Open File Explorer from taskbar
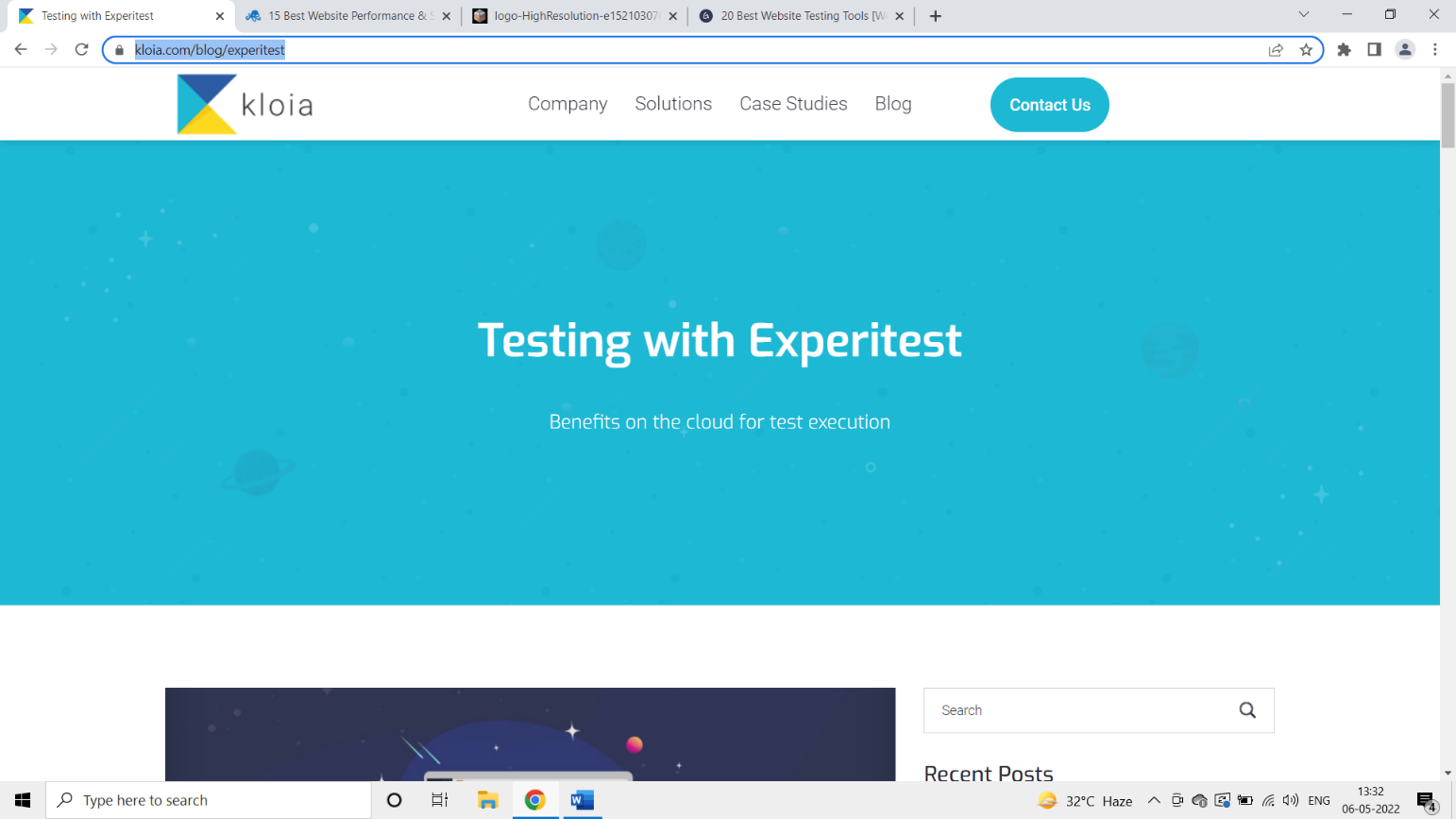This screenshot has width=1456, height=819. click(487, 800)
